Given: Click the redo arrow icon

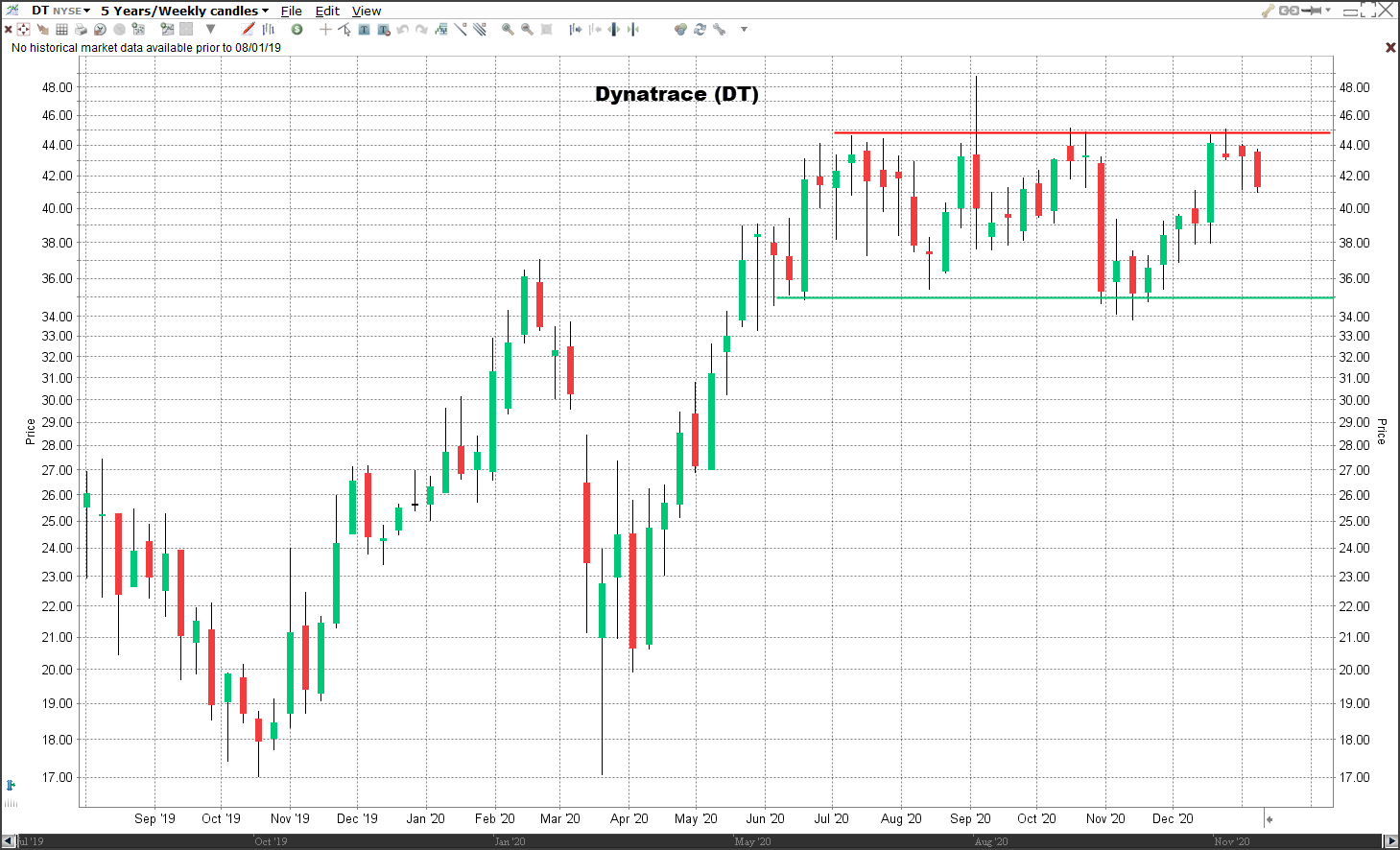Looking at the screenshot, I should click(421, 30).
